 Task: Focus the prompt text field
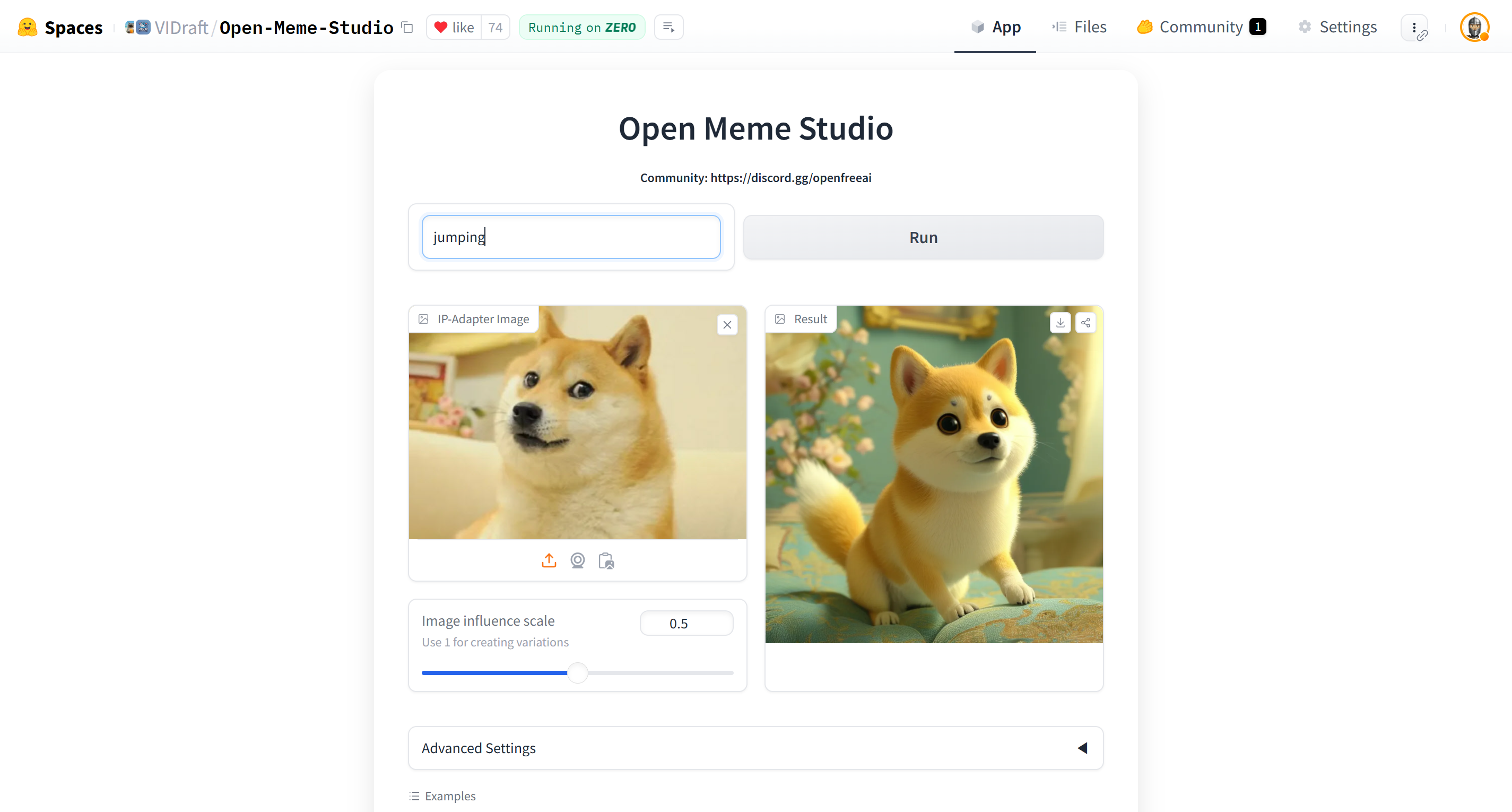pos(571,237)
